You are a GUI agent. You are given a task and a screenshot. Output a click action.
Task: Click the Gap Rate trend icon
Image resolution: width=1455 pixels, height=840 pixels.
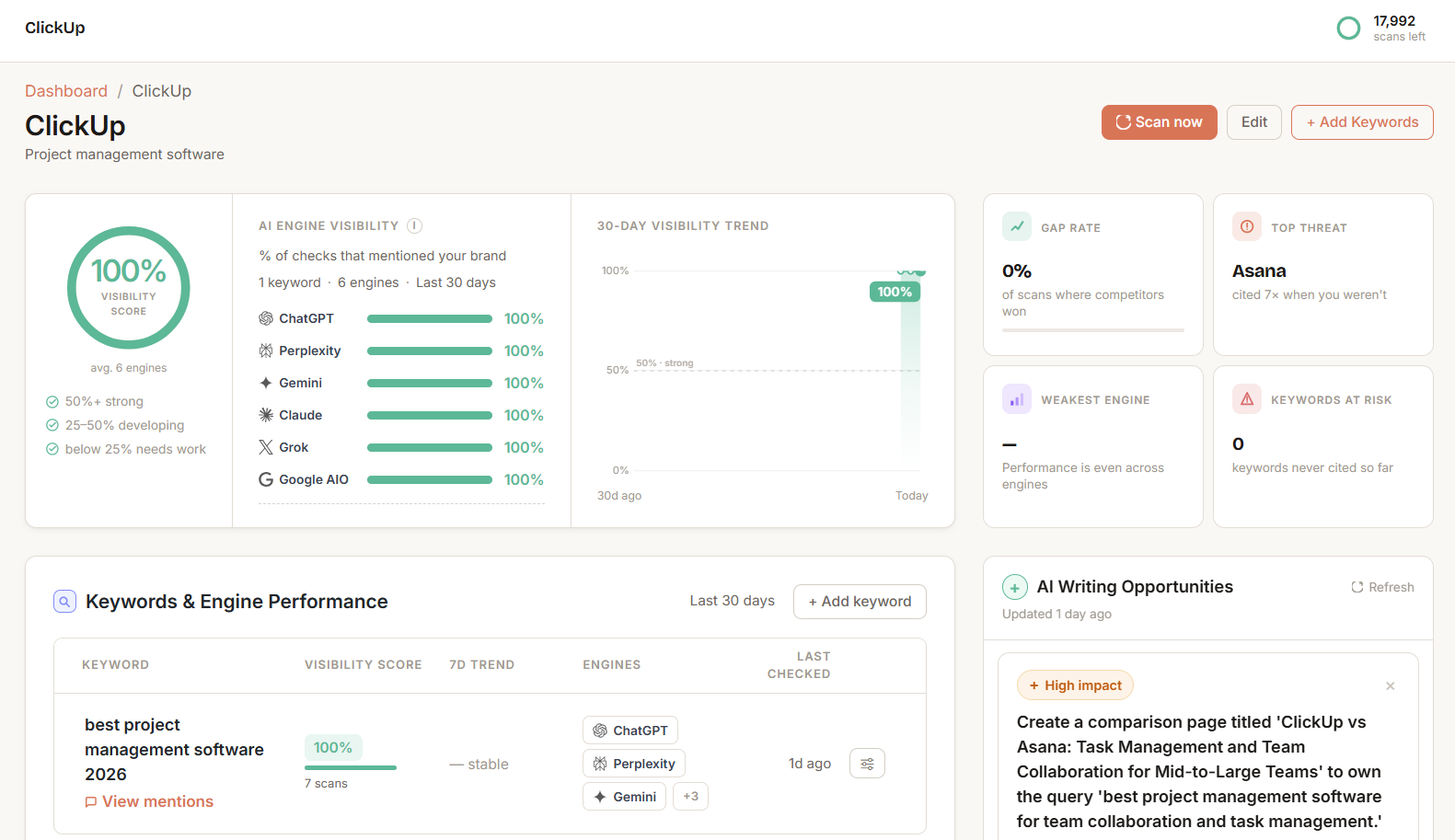[1017, 226]
